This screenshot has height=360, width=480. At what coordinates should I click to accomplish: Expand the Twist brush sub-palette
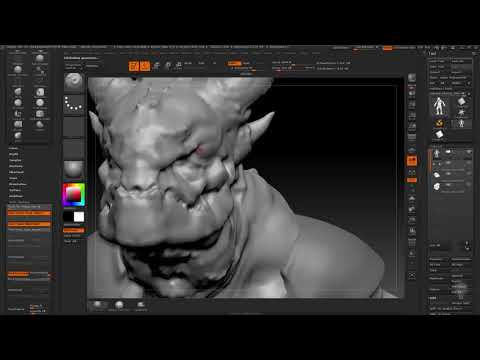(13, 178)
